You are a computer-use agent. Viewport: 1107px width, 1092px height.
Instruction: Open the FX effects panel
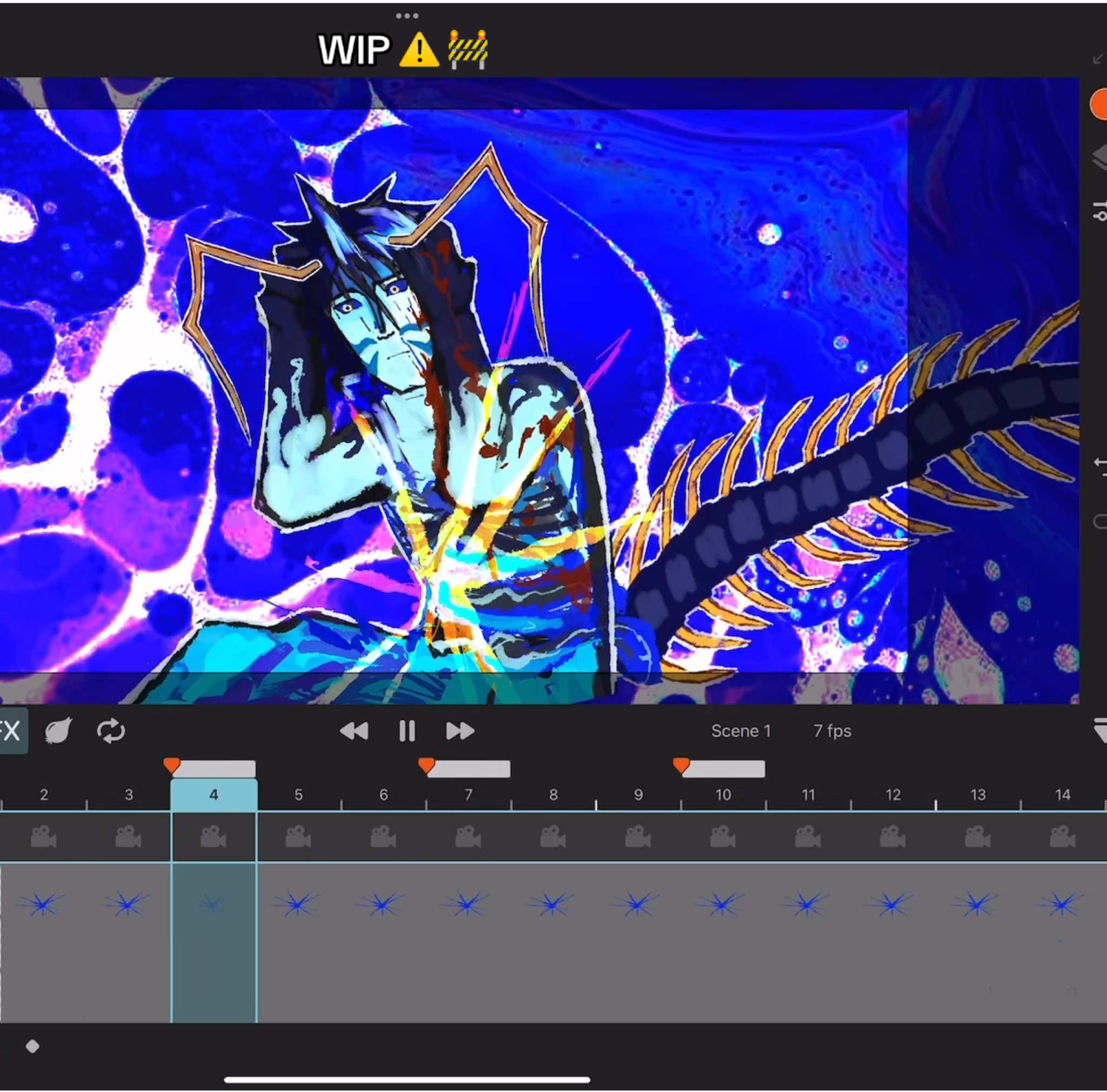coord(11,731)
